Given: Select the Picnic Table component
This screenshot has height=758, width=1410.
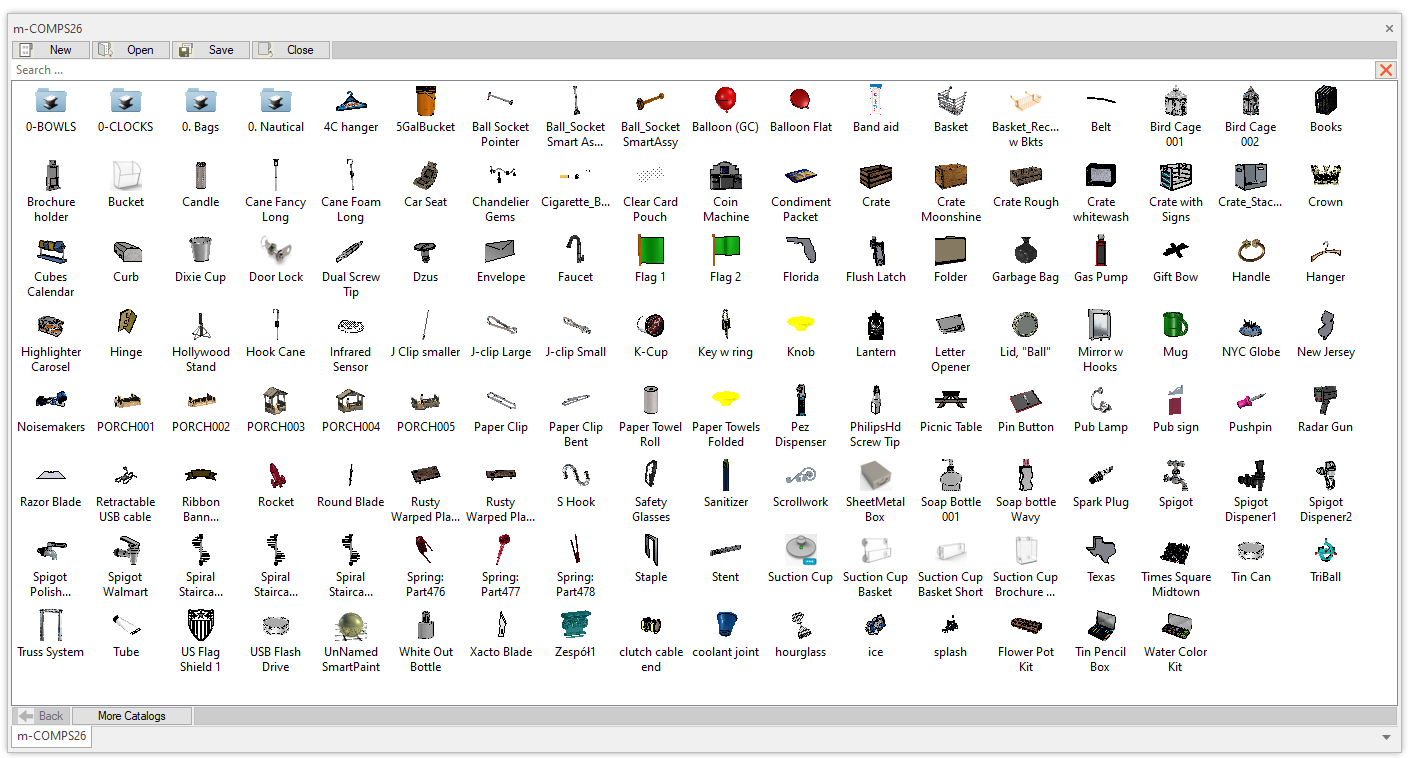Looking at the screenshot, I should [x=950, y=401].
